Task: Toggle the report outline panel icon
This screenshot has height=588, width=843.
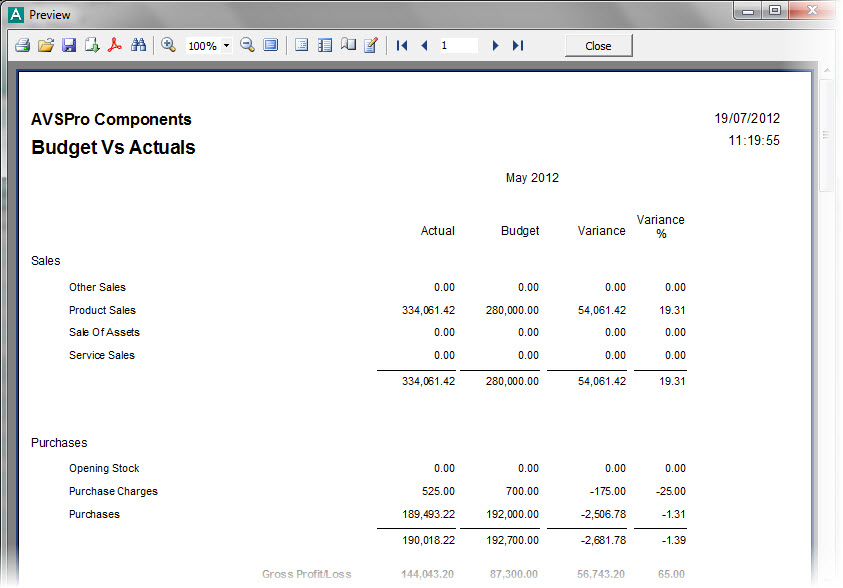Action: tap(301, 46)
